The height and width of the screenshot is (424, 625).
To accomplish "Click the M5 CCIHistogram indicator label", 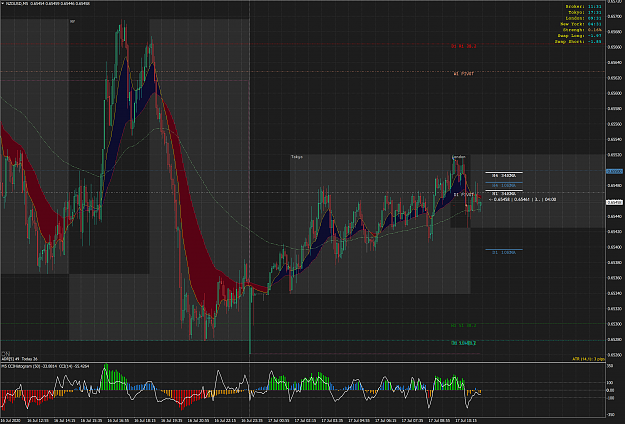I will tap(45, 366).
